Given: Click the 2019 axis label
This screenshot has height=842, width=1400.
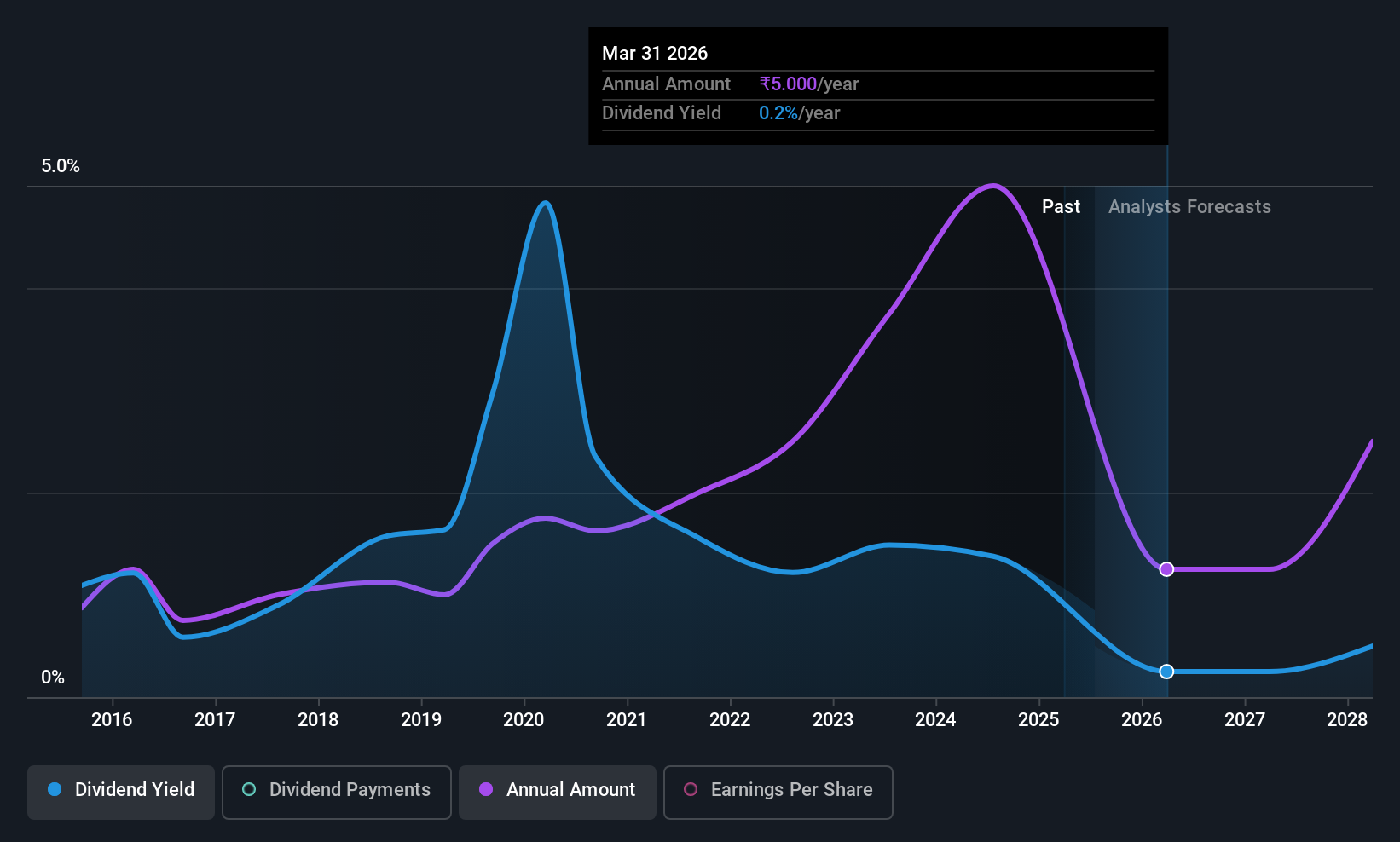Looking at the screenshot, I should pyautogui.click(x=421, y=720).
